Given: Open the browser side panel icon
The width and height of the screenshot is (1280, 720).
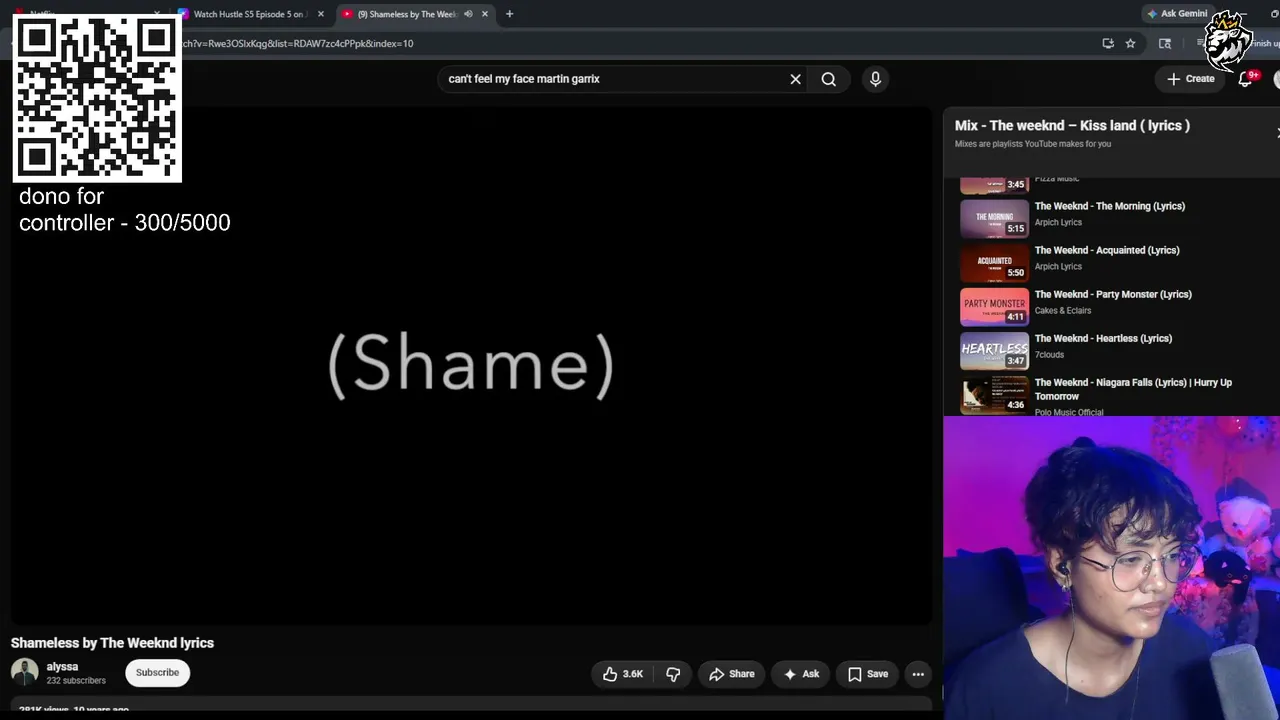Looking at the screenshot, I should pyautogui.click(x=1165, y=43).
